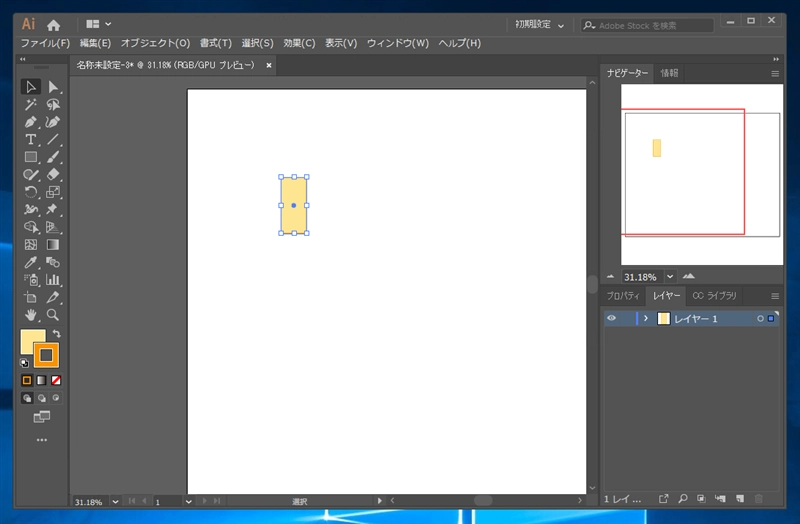Viewport: 800px width, 524px height.
Task: Select the Magic Wand tool
Action: pos(31,105)
